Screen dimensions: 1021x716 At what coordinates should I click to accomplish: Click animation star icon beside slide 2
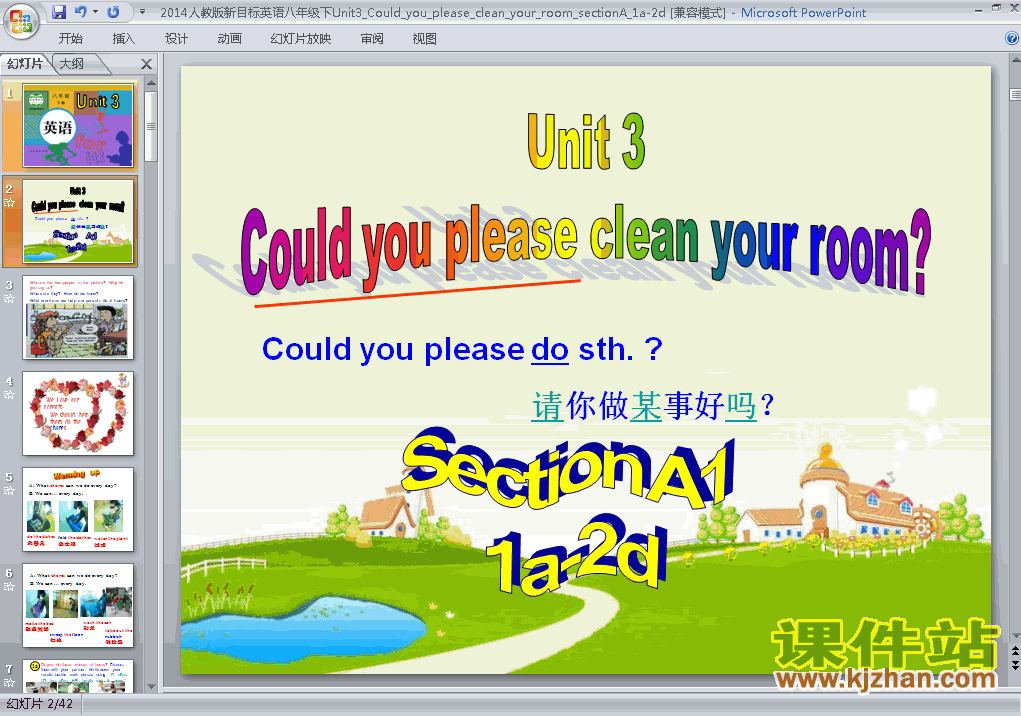(9, 202)
